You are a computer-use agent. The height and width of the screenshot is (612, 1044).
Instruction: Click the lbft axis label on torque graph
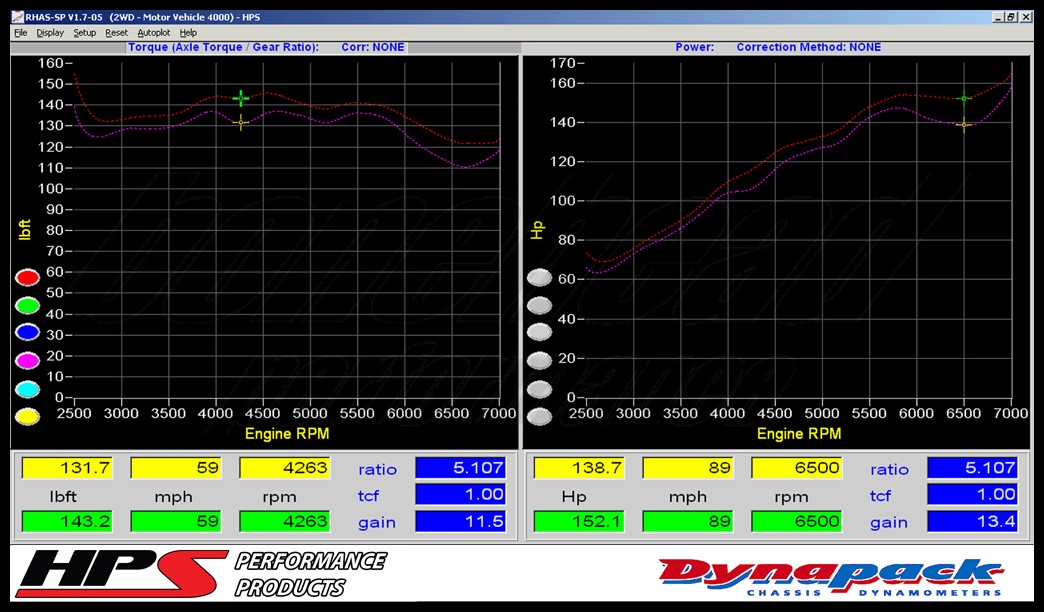pos(25,230)
